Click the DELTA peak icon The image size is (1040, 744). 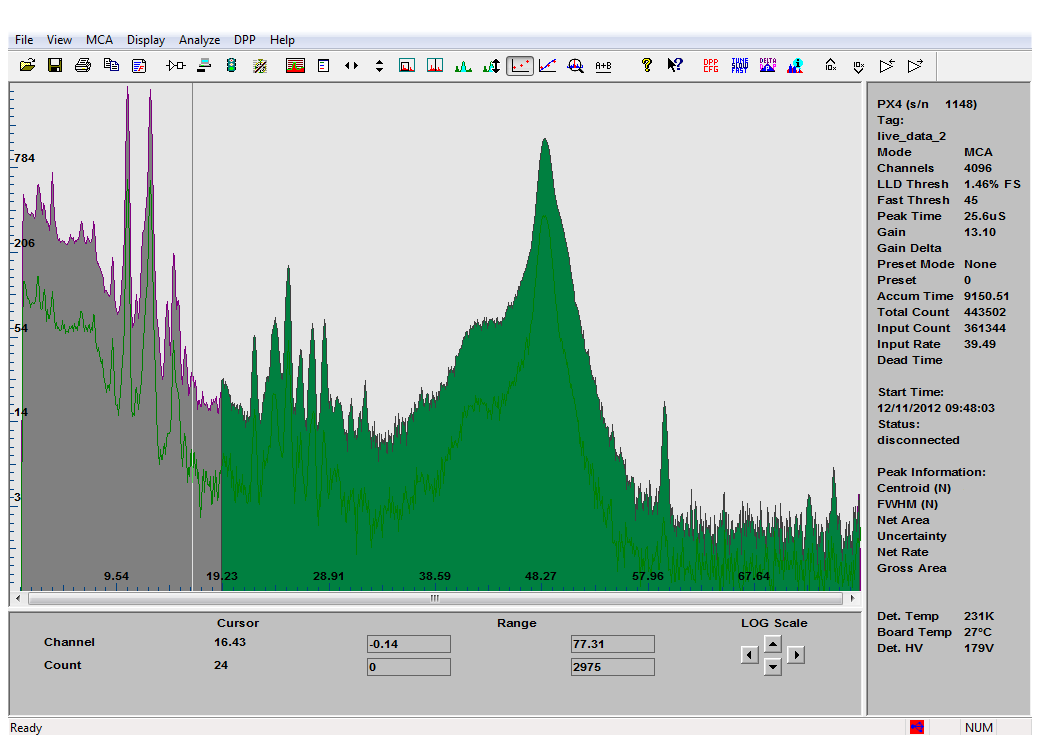(x=767, y=65)
